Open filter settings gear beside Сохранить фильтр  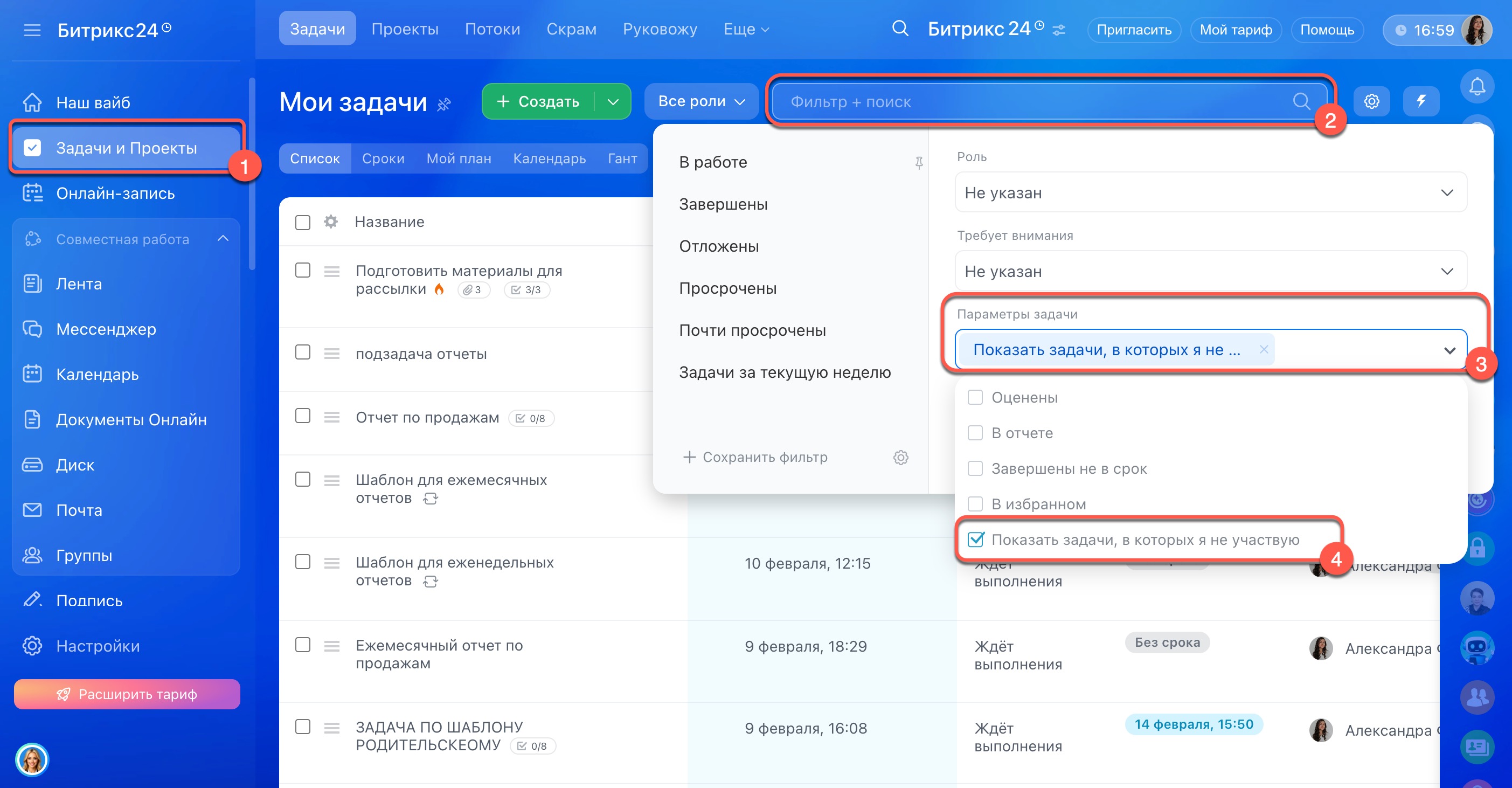tap(900, 457)
